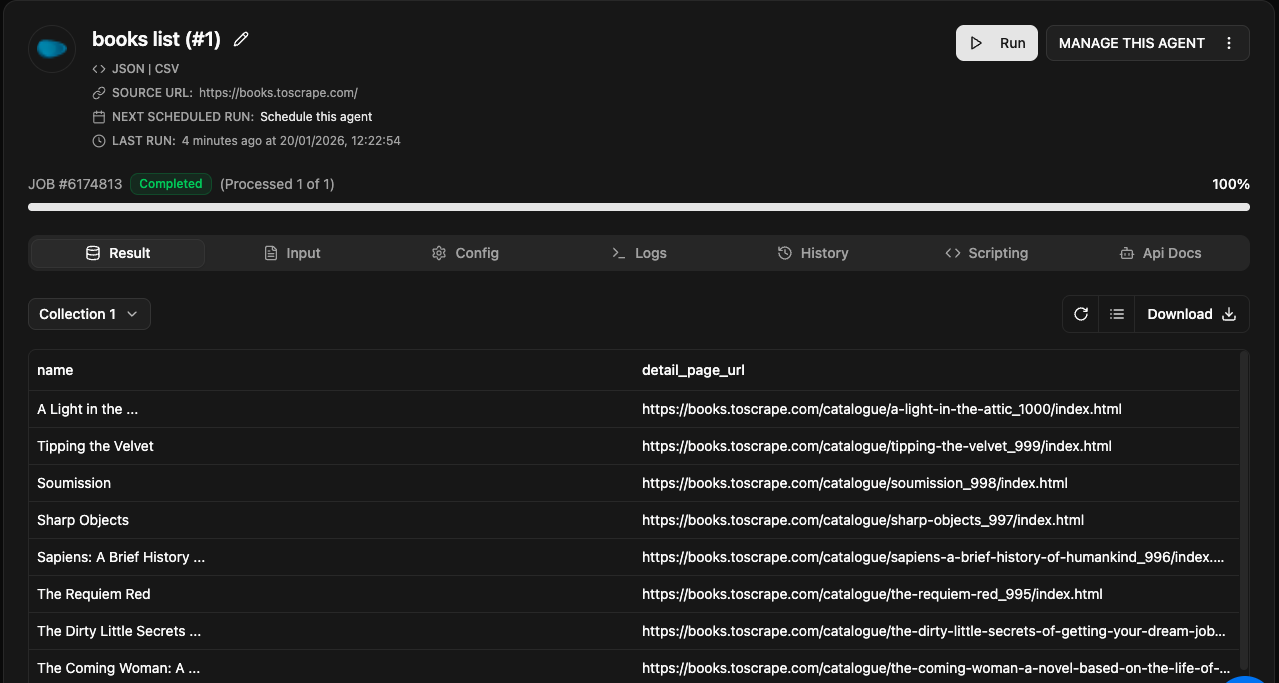Image resolution: width=1279 pixels, height=683 pixels.
Task: Open the three-dot menu beside Manage This Agent
Action: 1229,43
